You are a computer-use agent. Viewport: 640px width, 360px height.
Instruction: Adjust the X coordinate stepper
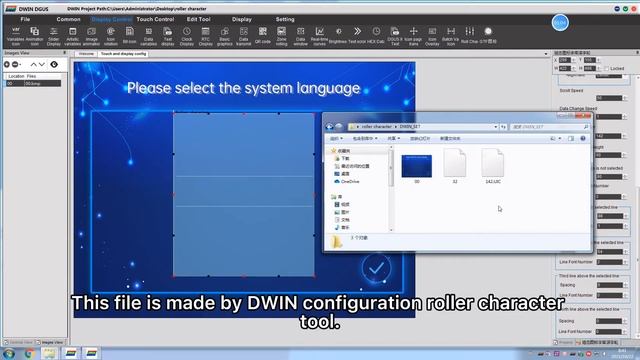click(573, 60)
